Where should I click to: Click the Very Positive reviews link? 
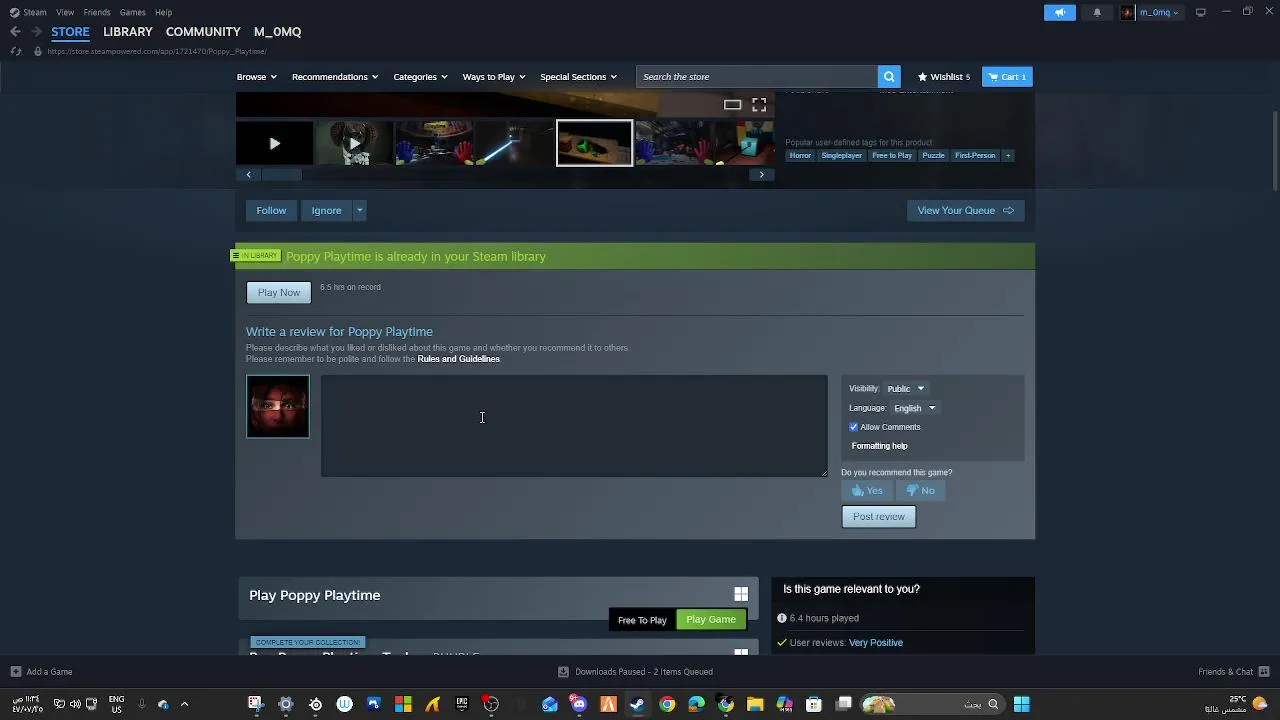tap(876, 643)
